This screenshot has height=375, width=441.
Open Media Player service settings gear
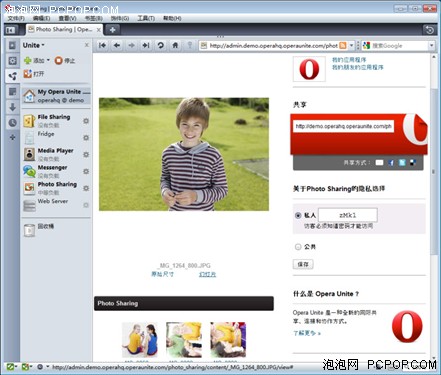[x=86, y=155]
